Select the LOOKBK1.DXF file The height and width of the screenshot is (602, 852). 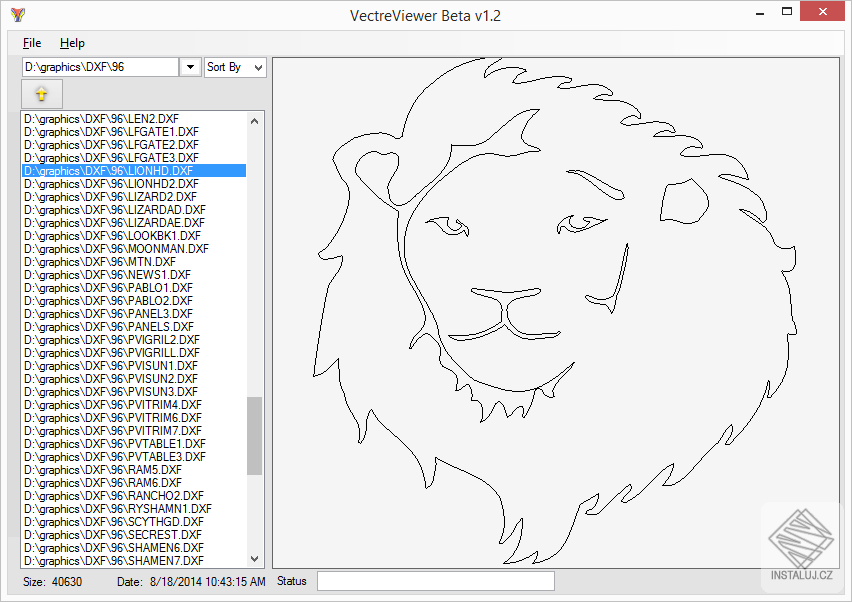point(111,236)
